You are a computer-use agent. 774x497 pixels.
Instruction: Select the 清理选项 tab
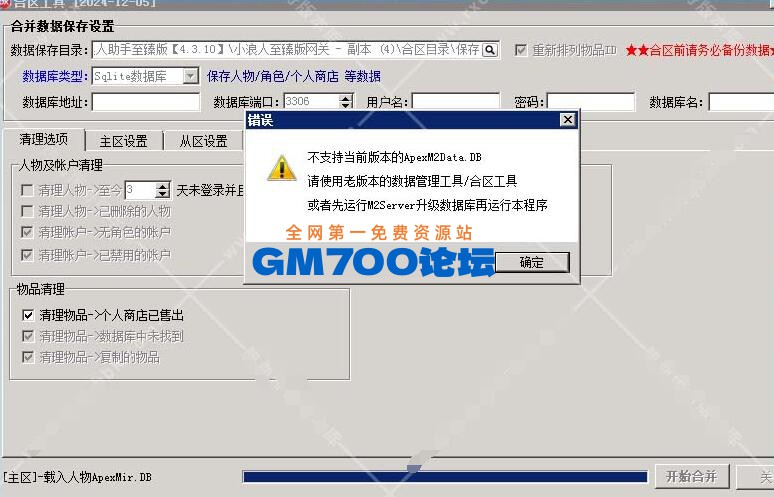(x=44, y=140)
